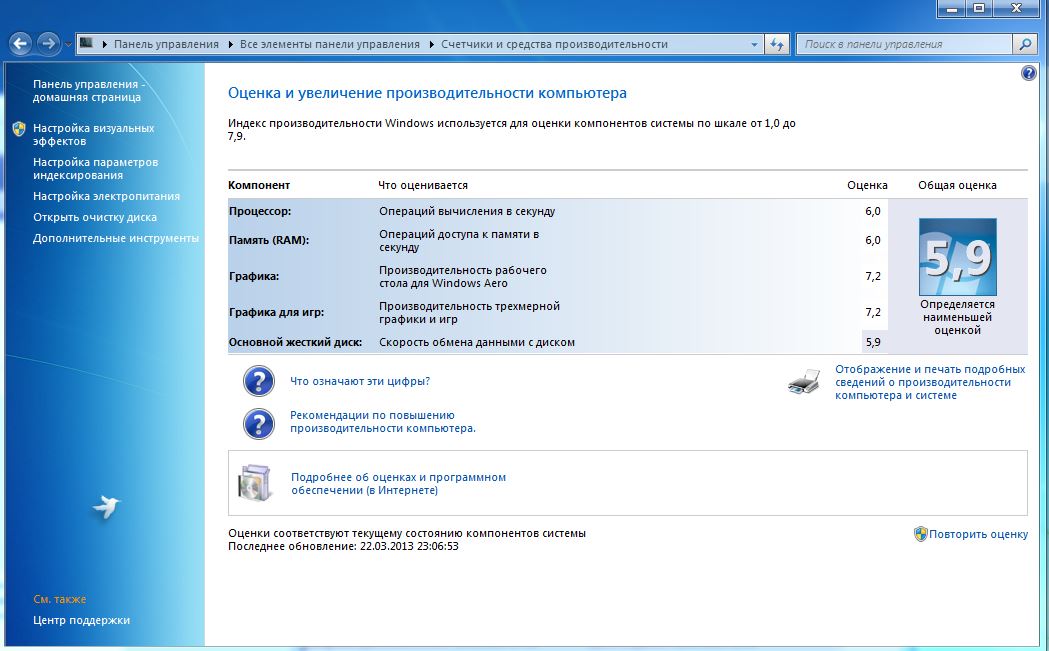Maximize the Control Panel window
This screenshot has height=651, width=1049.
[x=978, y=8]
